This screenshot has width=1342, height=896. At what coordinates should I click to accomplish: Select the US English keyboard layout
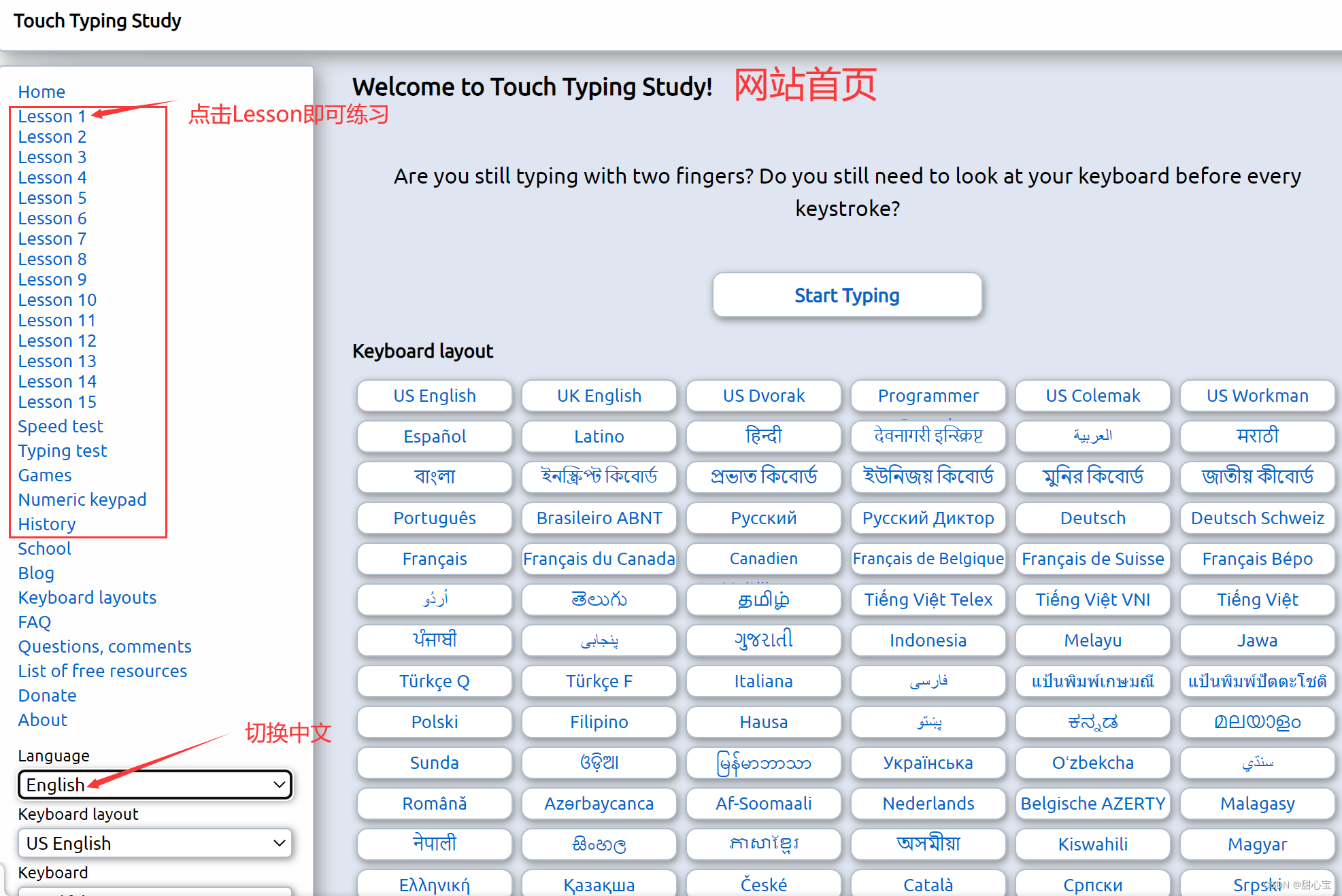pos(434,396)
